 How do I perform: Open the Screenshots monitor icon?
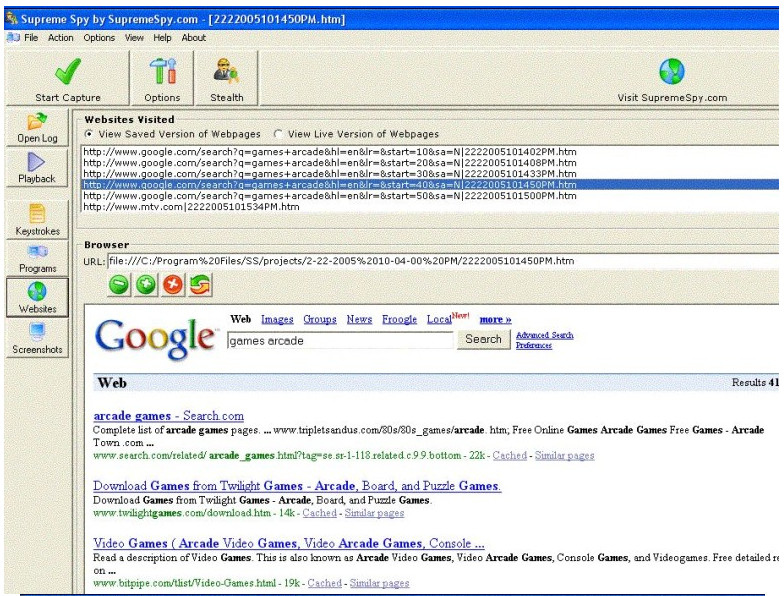pyautogui.click(x=37, y=331)
